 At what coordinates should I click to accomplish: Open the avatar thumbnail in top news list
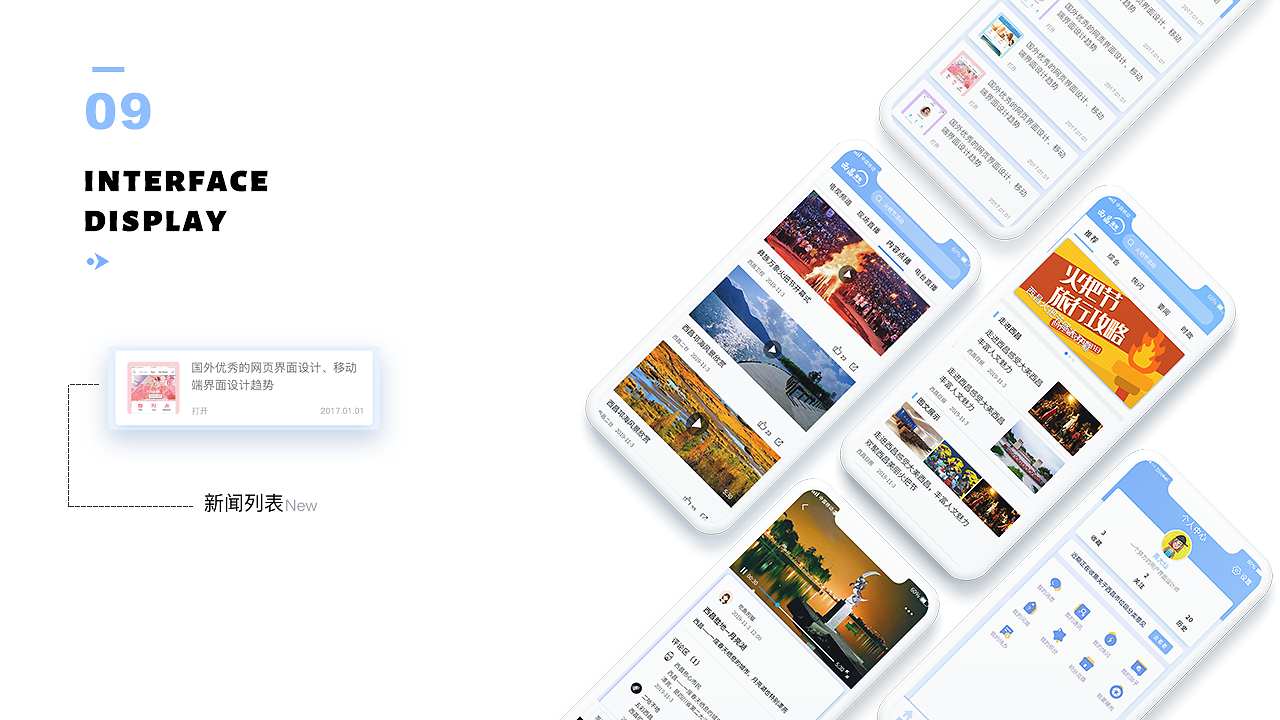tap(924, 112)
